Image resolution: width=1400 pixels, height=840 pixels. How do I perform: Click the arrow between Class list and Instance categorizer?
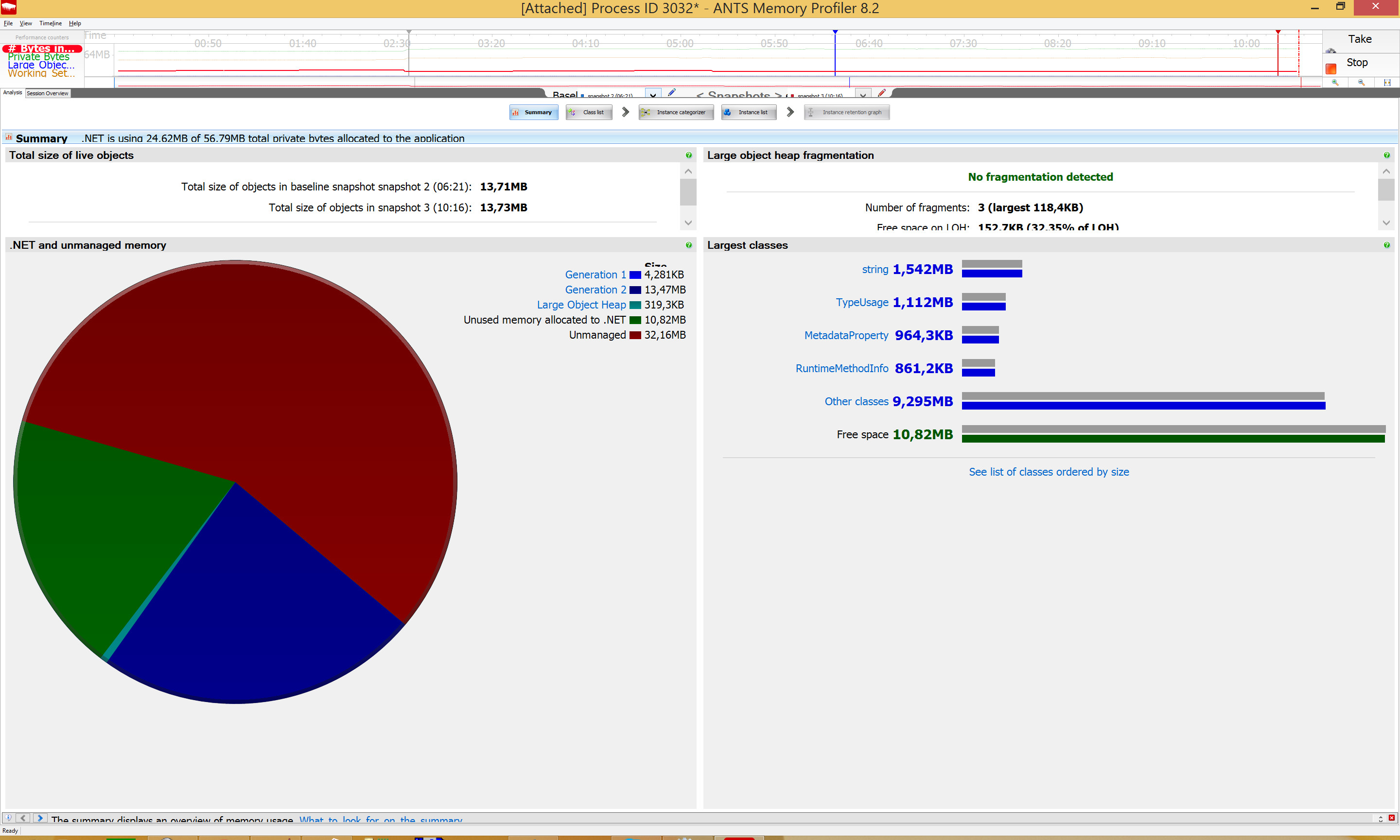[625, 112]
